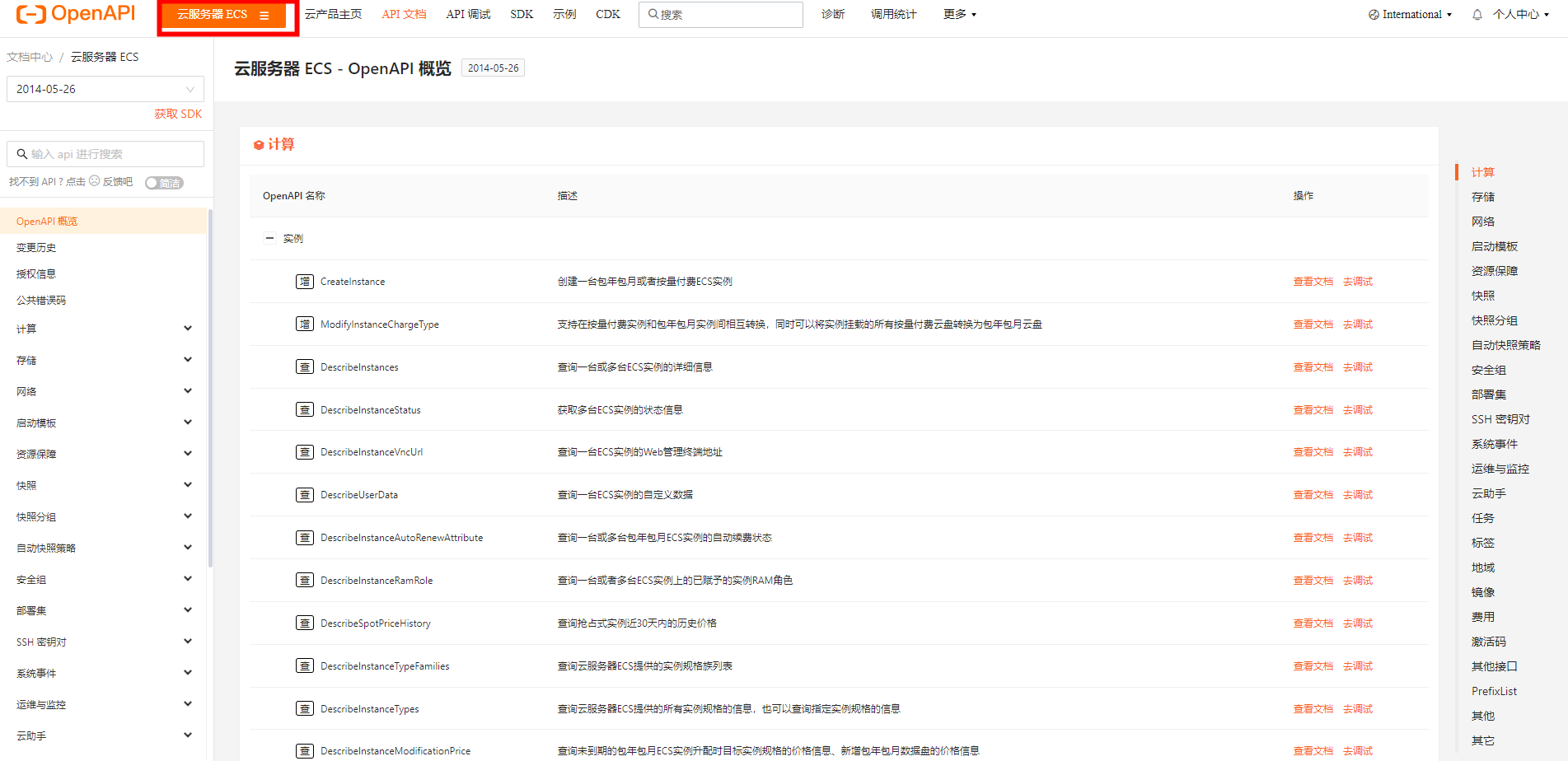The height and width of the screenshot is (761, 1568).
Task: Expand 启动模板 in the left sidebar
Action: 188,423
